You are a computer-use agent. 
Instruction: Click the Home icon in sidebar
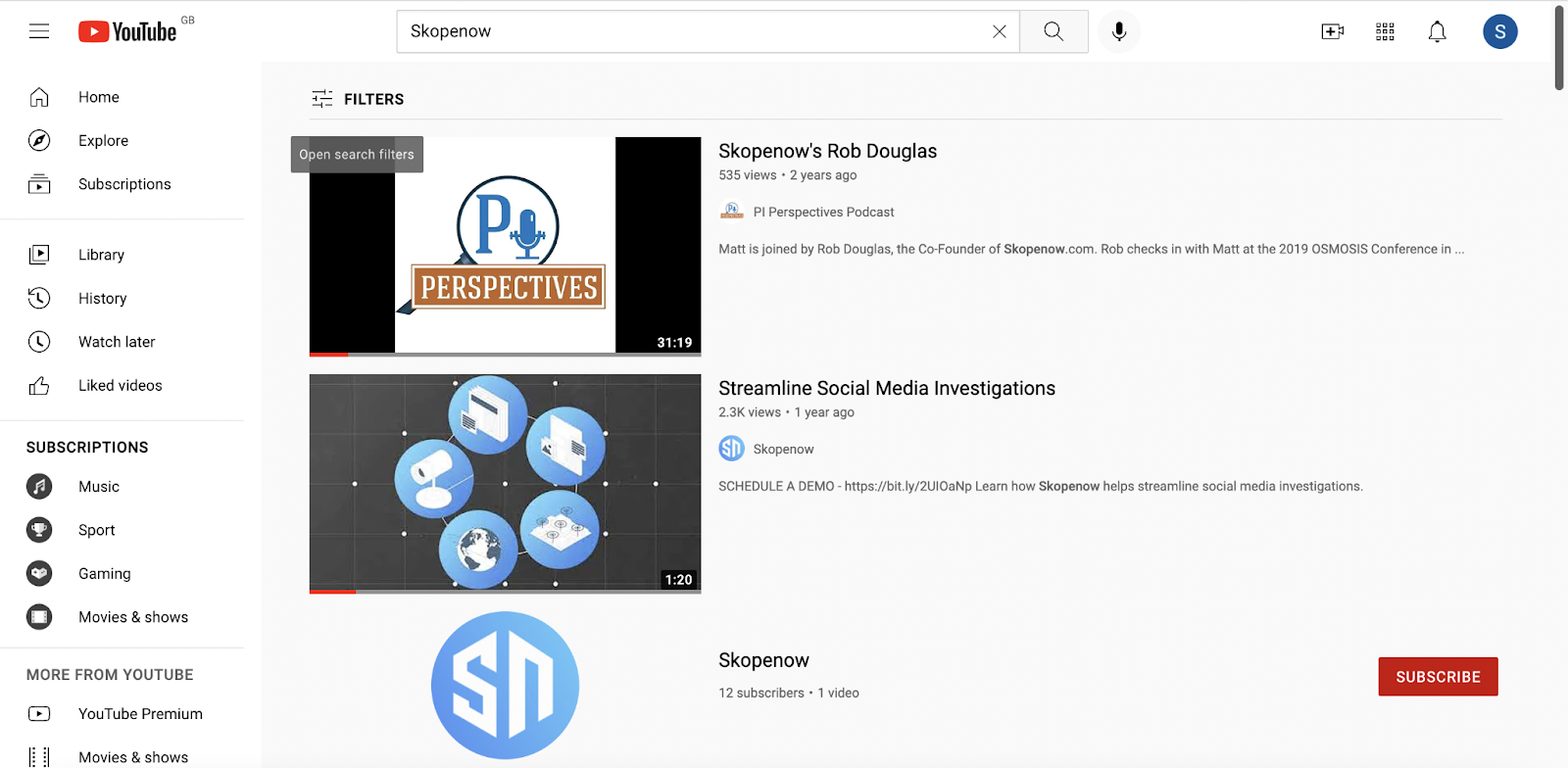(39, 97)
